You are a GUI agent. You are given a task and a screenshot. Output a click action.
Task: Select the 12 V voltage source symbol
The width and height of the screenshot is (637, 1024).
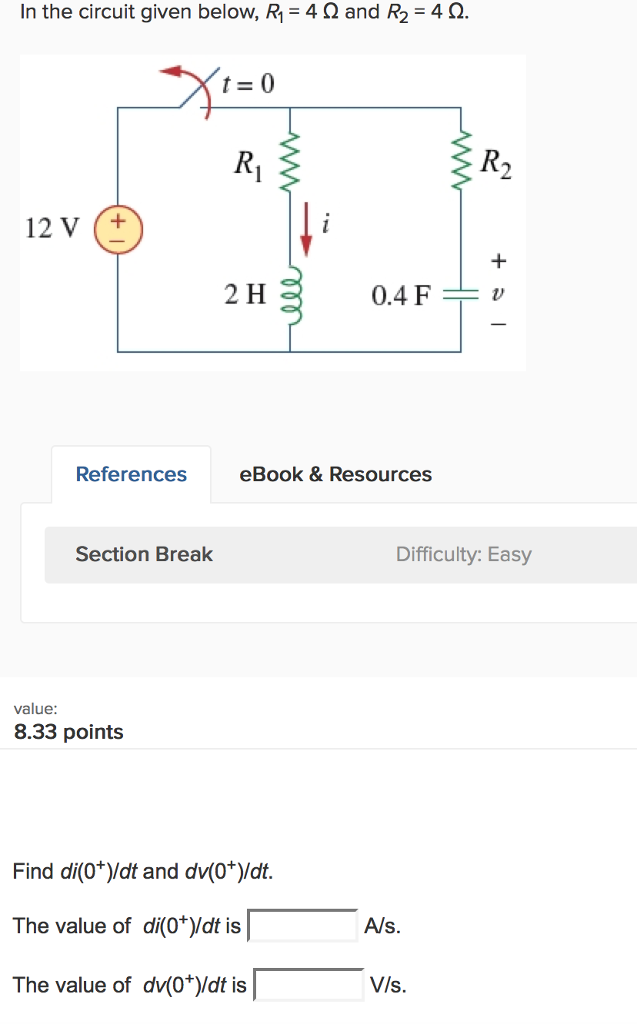point(118,228)
